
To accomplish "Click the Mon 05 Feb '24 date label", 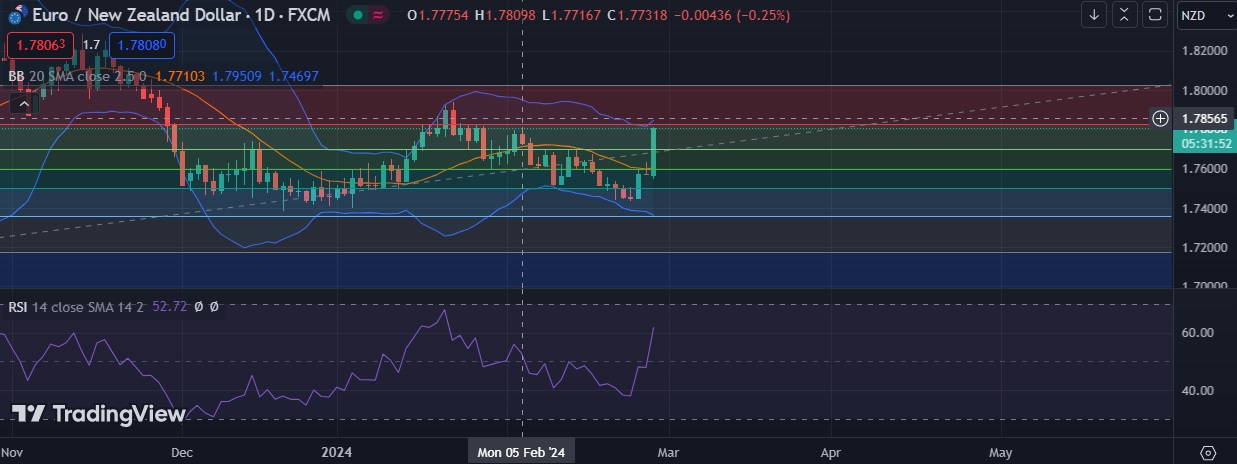I will 521,452.
